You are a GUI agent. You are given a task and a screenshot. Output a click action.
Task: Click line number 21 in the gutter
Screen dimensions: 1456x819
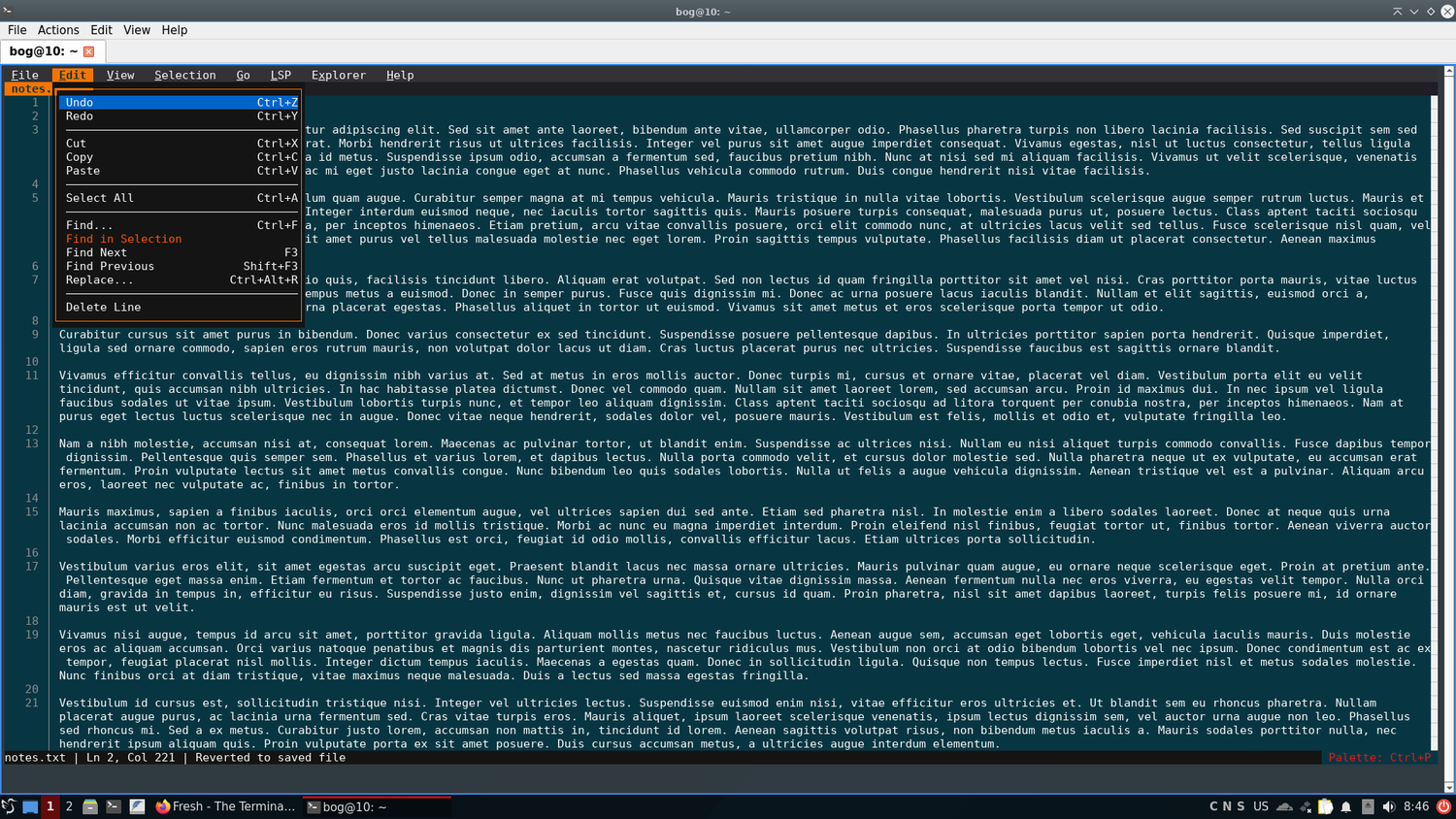[32, 703]
